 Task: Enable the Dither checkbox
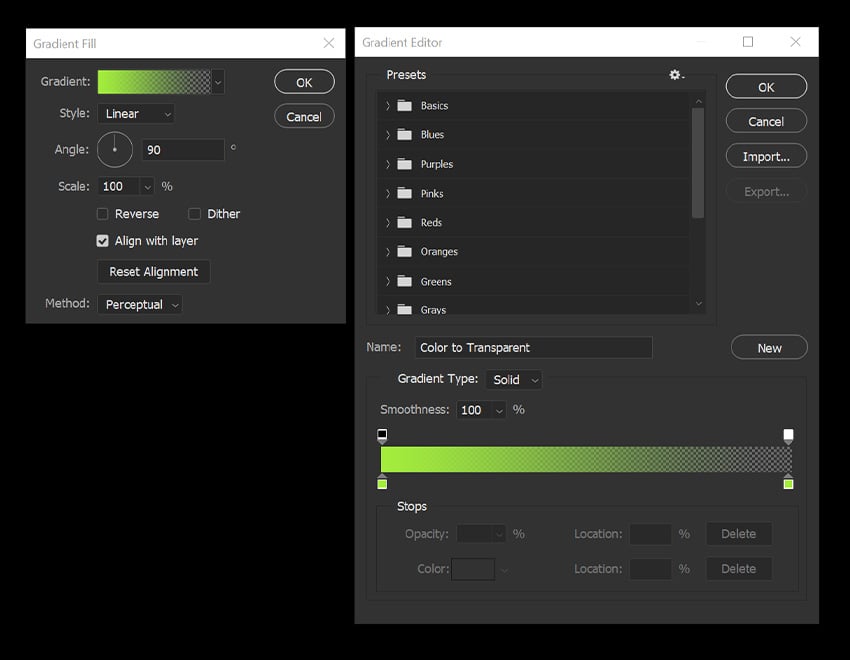194,213
